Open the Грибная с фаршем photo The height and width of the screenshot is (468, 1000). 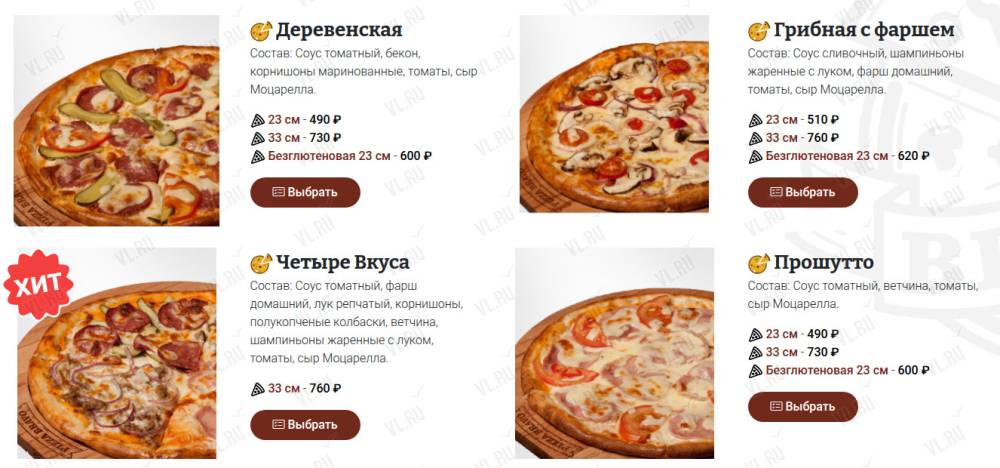[614, 114]
